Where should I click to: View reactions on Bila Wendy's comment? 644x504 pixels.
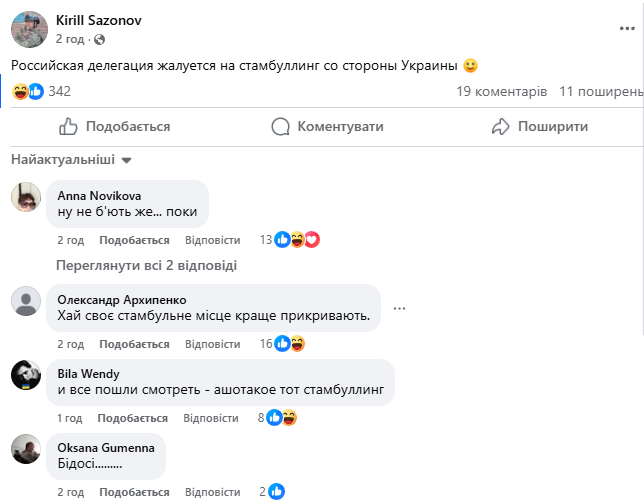click(281, 418)
